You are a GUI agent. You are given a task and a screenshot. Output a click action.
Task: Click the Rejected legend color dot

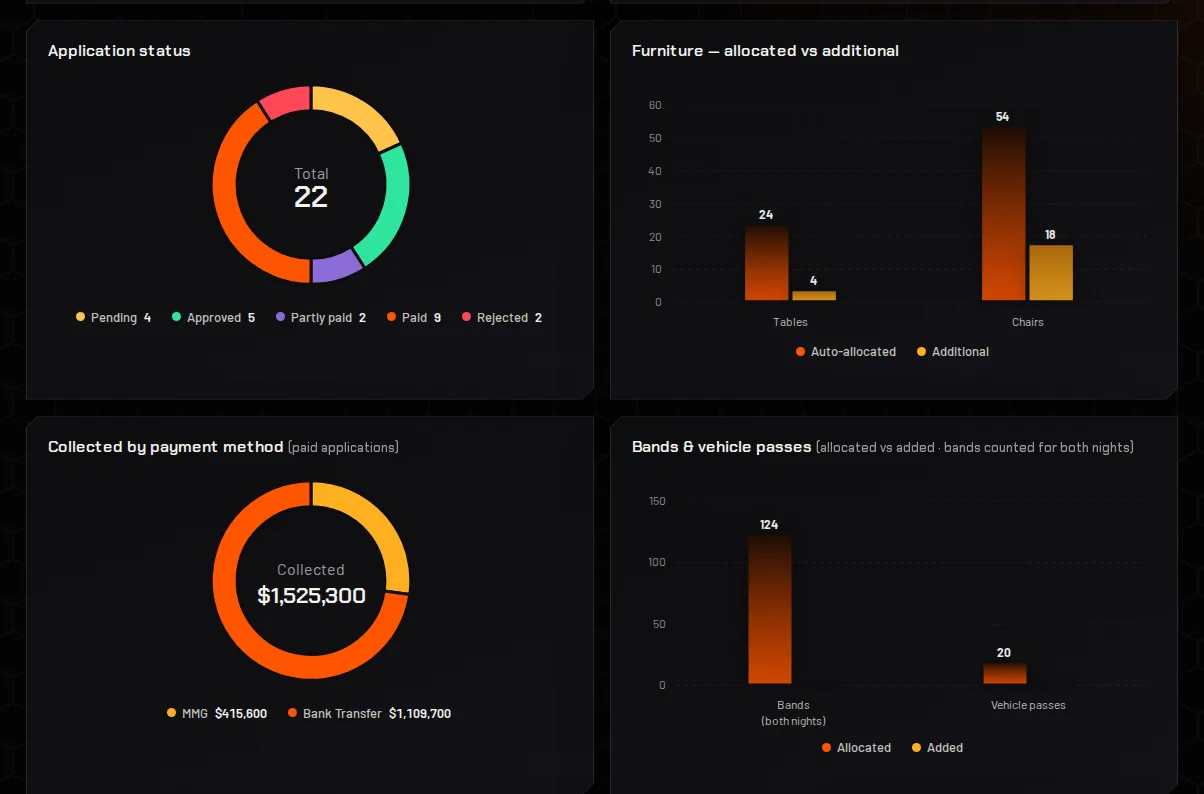(x=466, y=317)
